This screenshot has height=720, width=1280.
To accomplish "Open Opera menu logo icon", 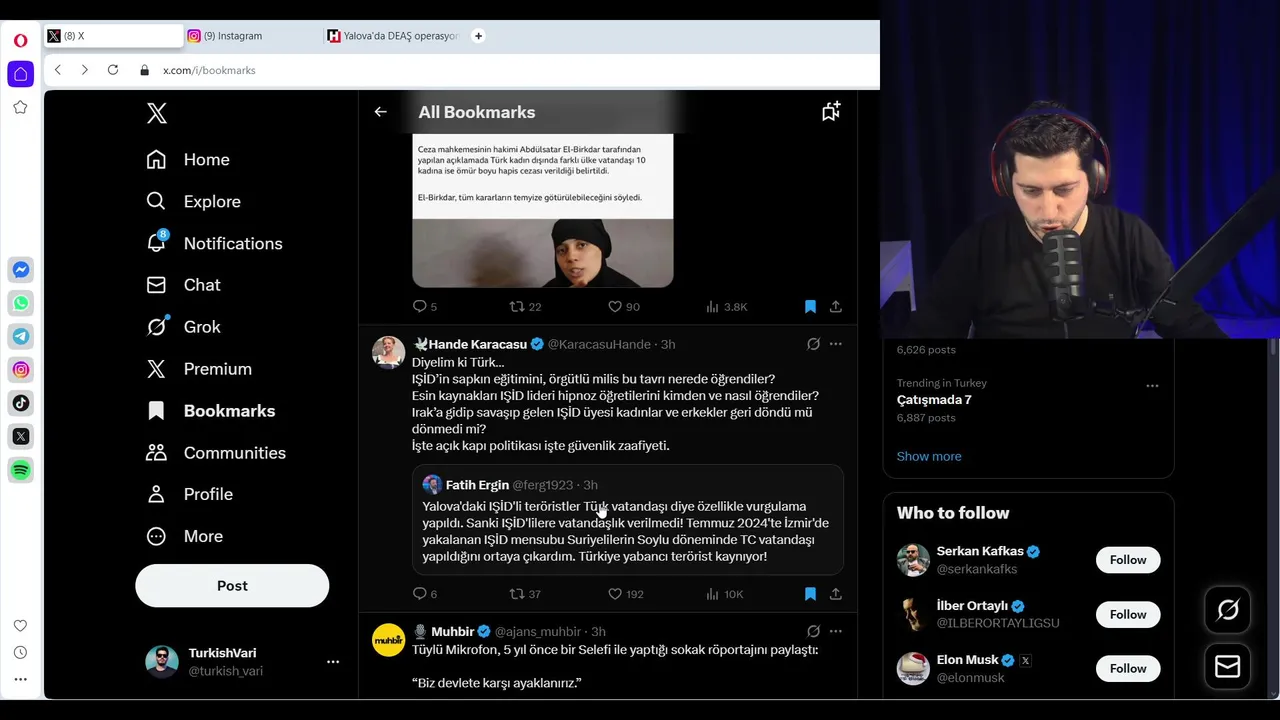I will 20,41.
